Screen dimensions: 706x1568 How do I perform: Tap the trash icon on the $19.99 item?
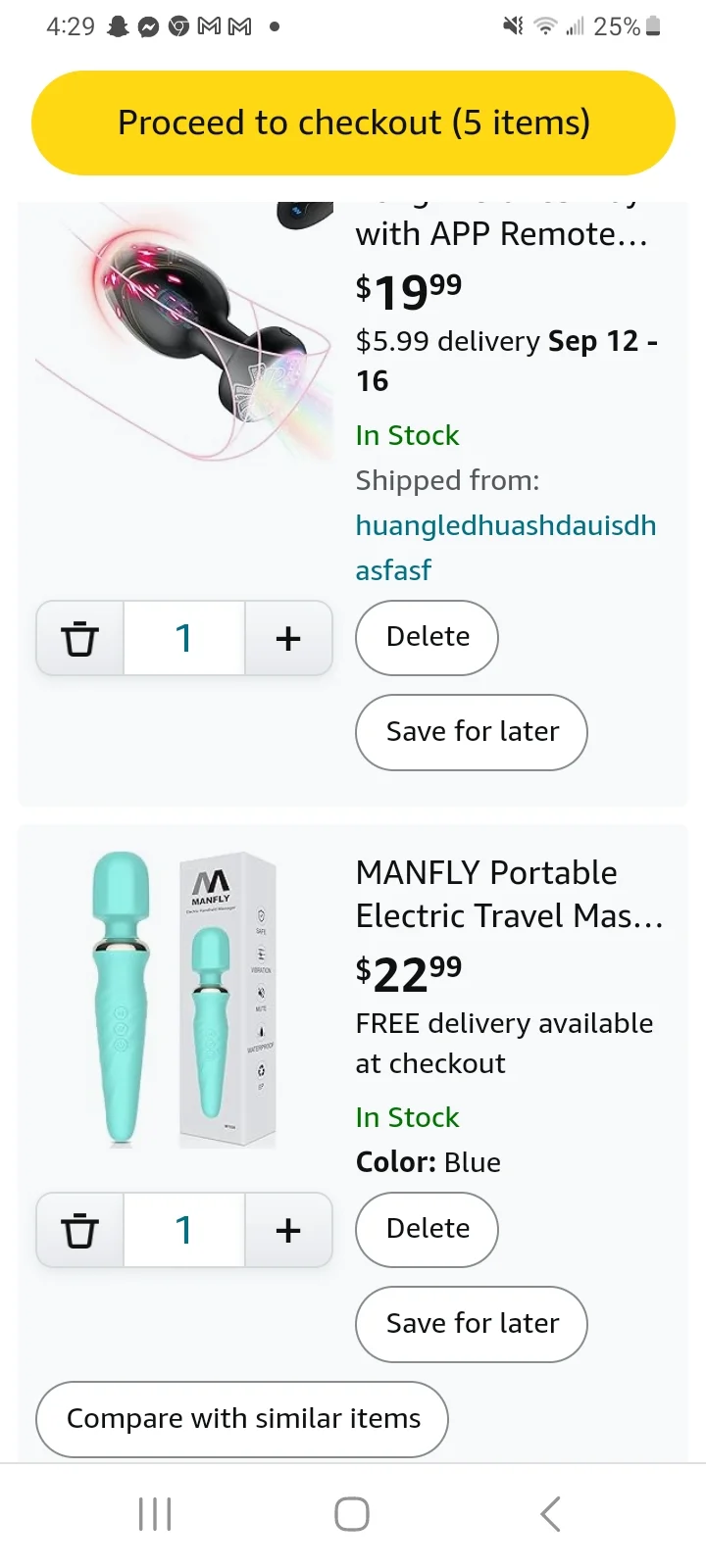[x=80, y=639]
